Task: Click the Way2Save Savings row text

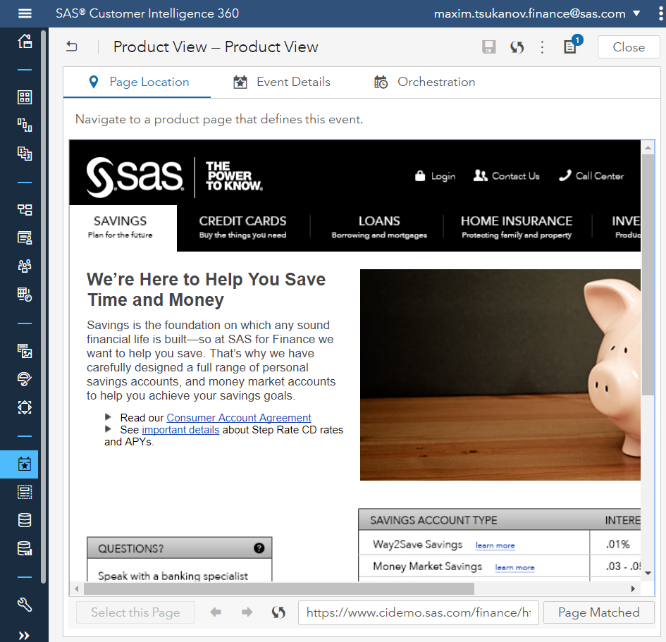Action: click(417, 545)
